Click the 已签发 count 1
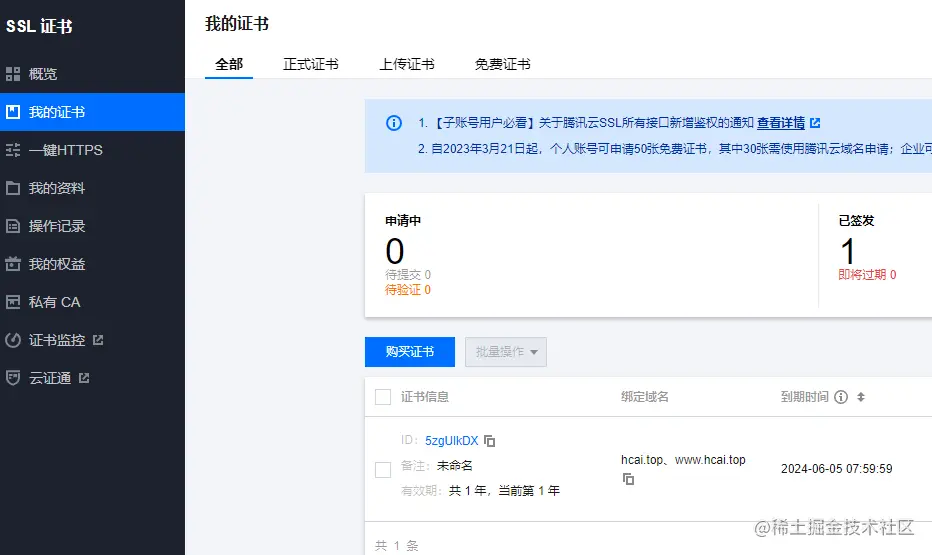 848,251
